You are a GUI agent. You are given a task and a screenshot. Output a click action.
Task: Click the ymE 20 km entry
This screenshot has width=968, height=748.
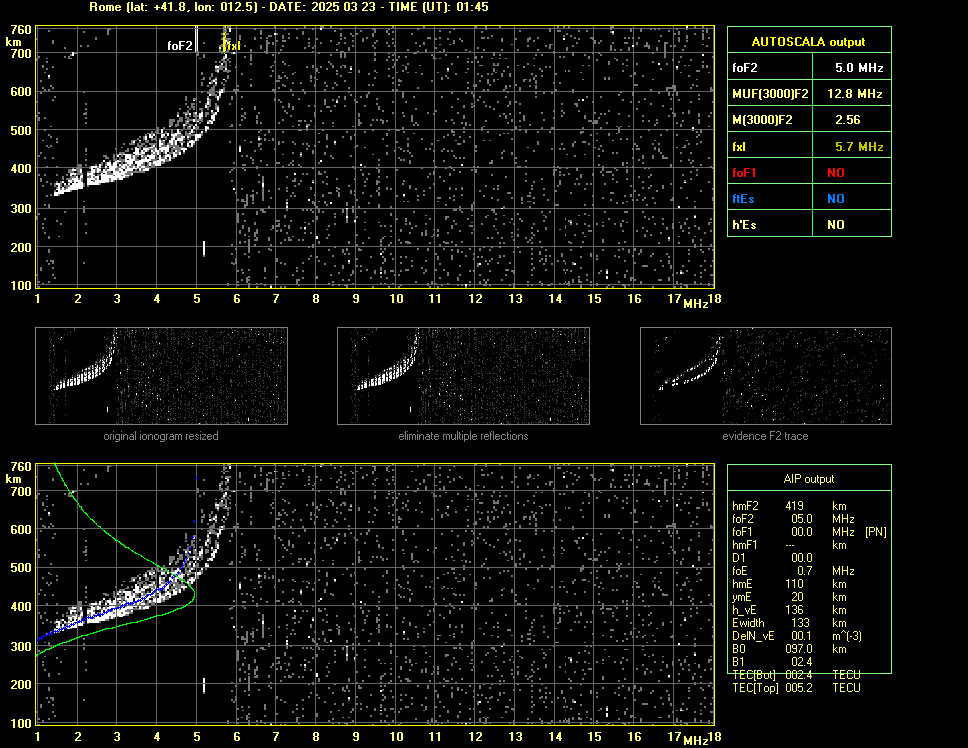789,597
